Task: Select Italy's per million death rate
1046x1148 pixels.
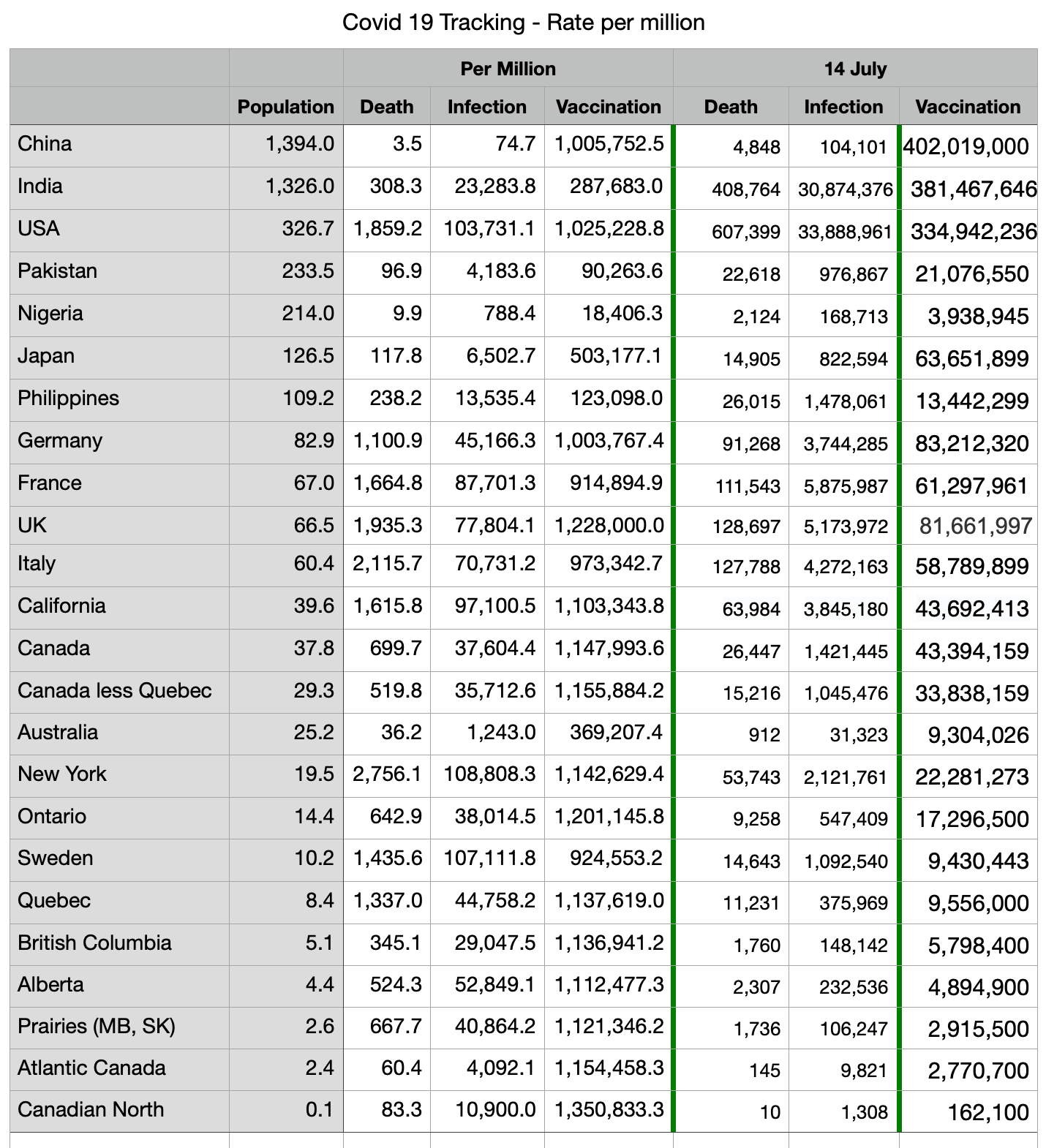Action: click(x=387, y=564)
